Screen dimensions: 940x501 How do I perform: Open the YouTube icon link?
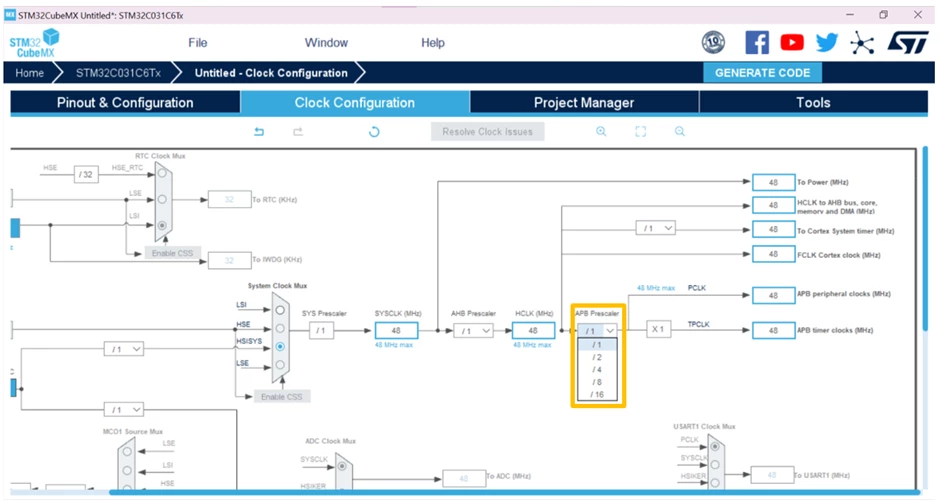tap(792, 43)
